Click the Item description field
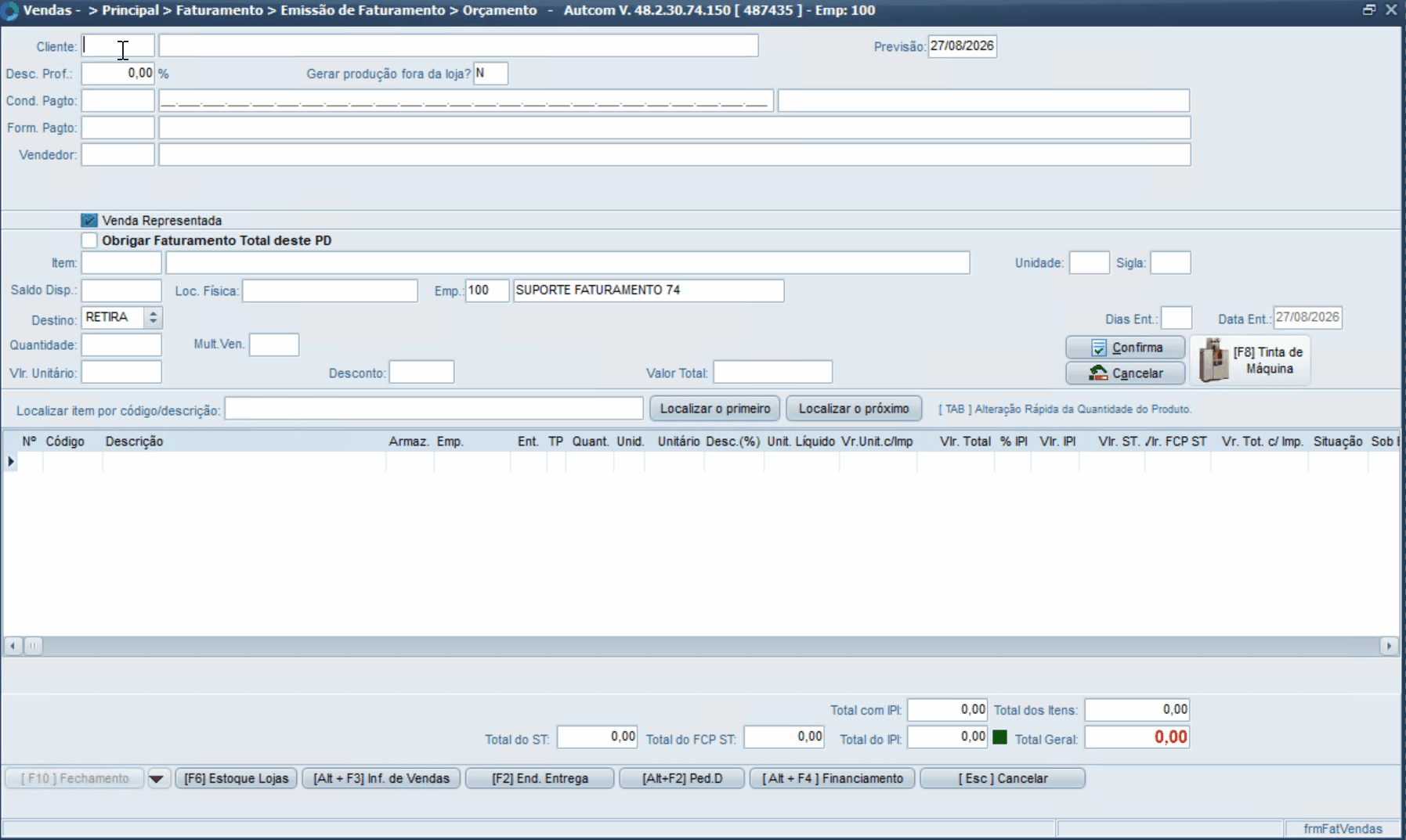Image resolution: width=1406 pixels, height=840 pixels. [x=568, y=263]
